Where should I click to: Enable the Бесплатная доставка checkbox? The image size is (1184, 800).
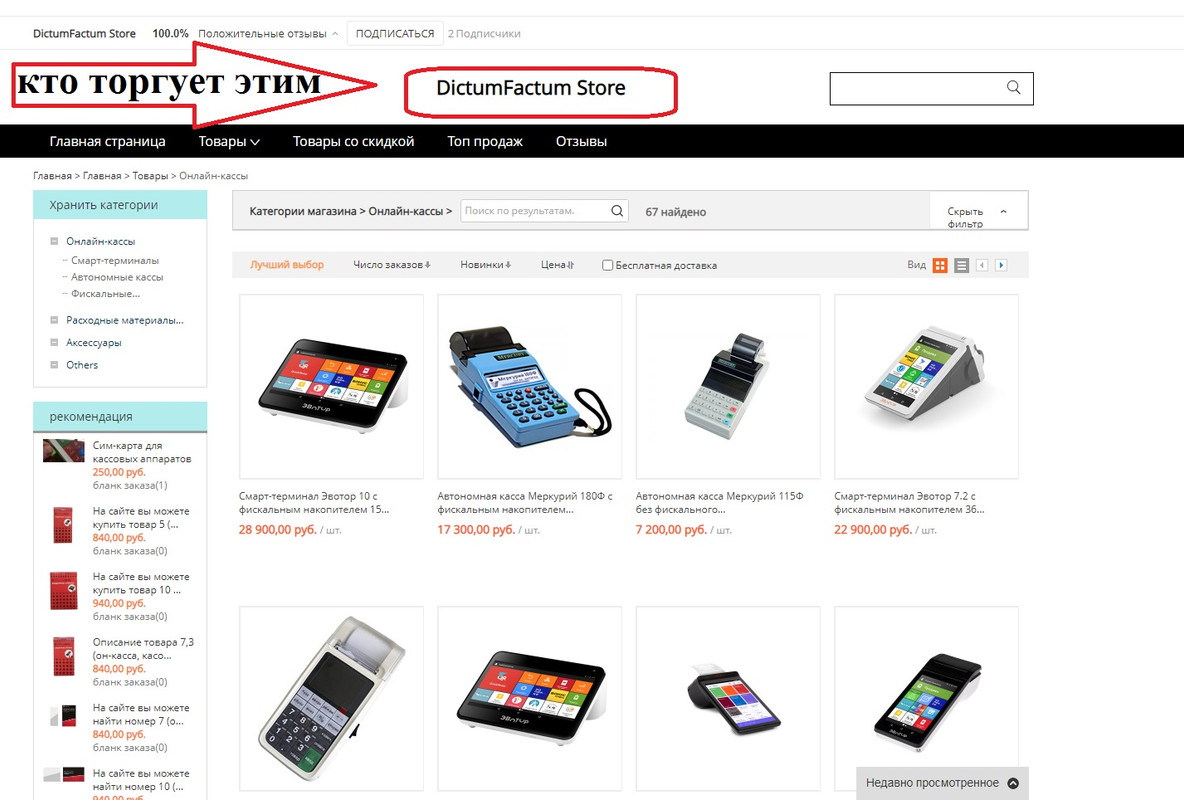point(607,265)
